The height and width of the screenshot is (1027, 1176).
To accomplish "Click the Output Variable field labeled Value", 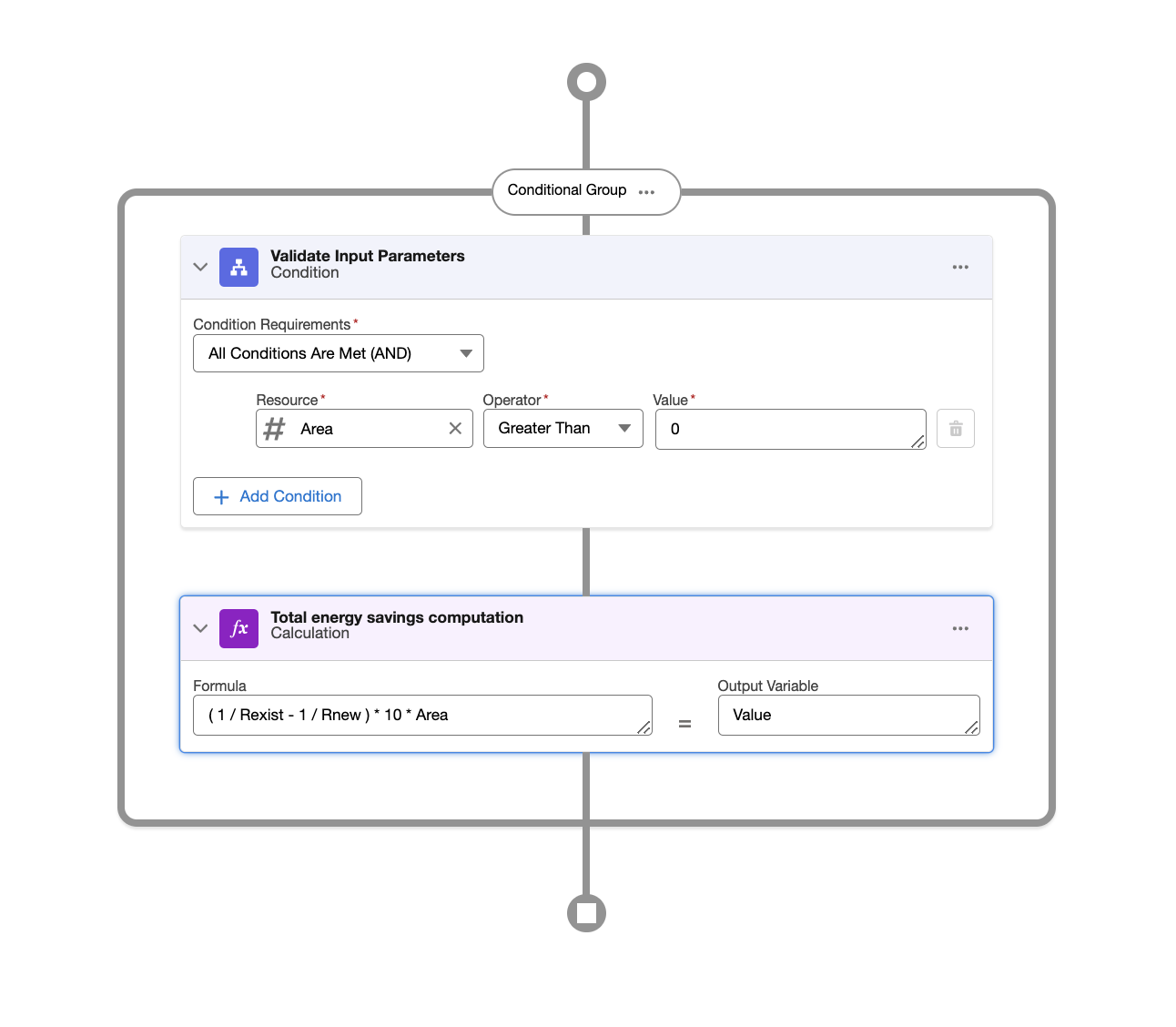I will click(x=847, y=715).
